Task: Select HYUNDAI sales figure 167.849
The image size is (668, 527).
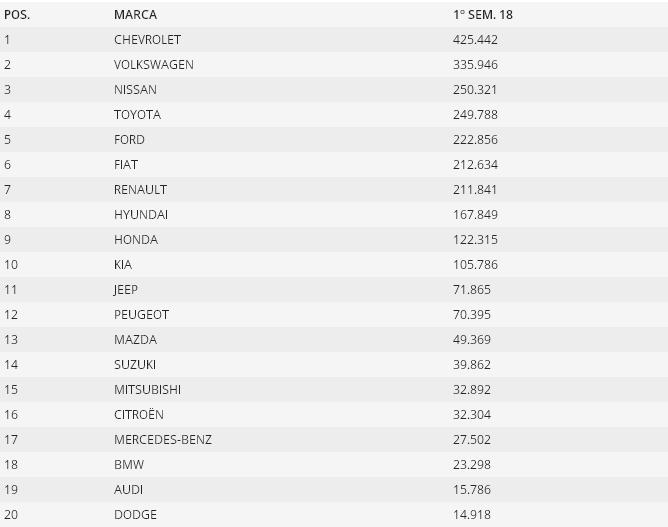Action: 475,215
